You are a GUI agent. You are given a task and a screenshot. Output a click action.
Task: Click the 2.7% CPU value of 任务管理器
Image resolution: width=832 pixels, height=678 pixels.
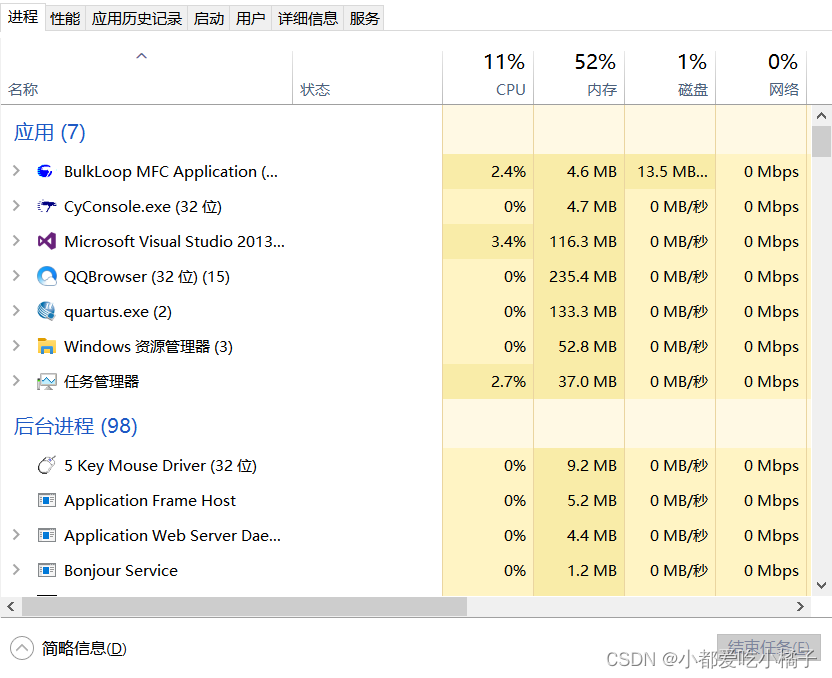pos(508,381)
